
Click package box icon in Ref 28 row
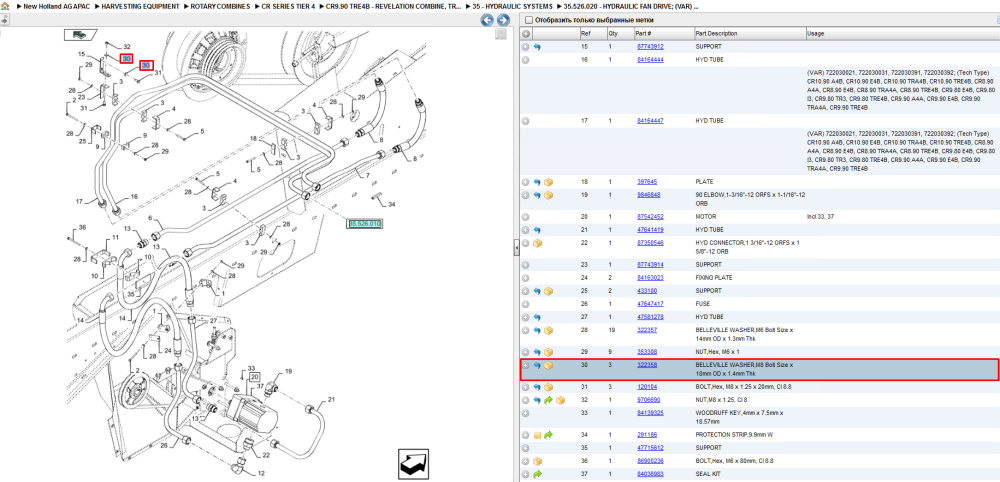coord(548,330)
